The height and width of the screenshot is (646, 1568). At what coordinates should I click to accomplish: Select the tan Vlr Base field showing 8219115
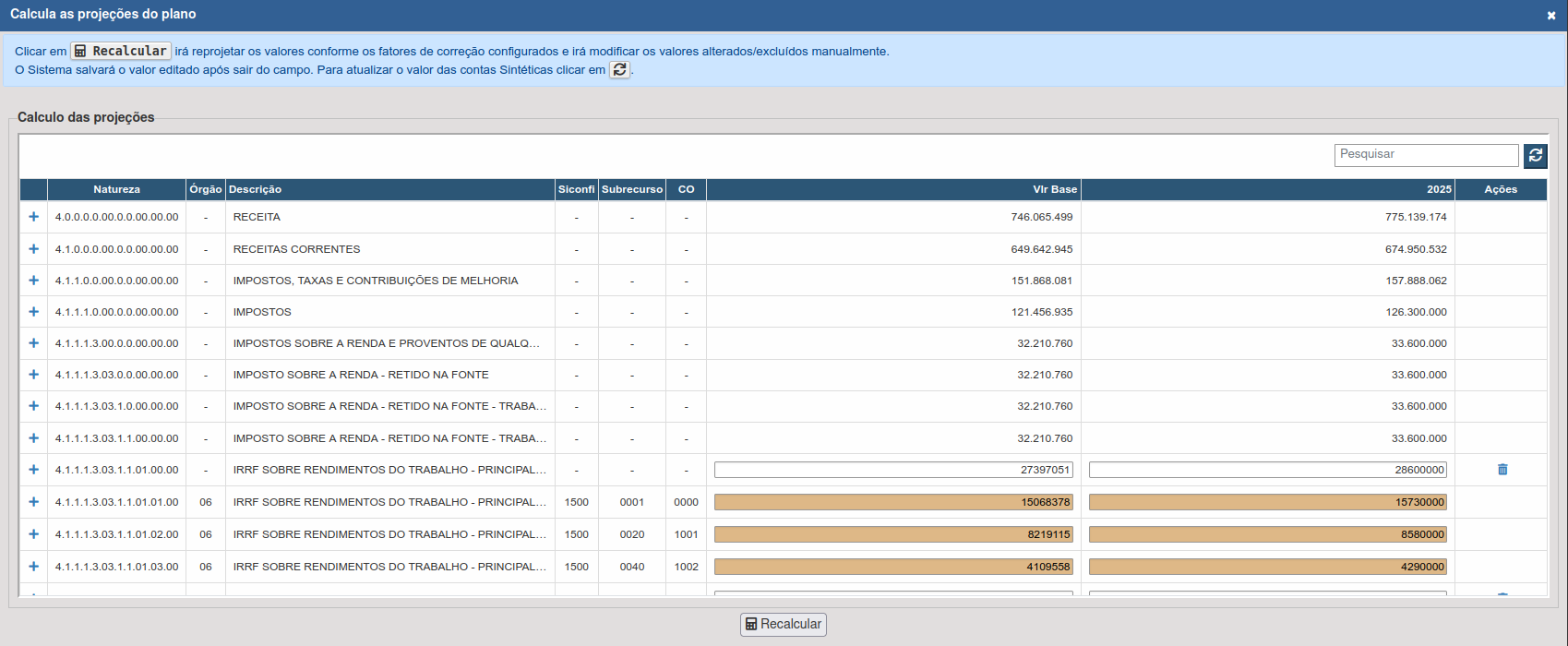pos(892,534)
